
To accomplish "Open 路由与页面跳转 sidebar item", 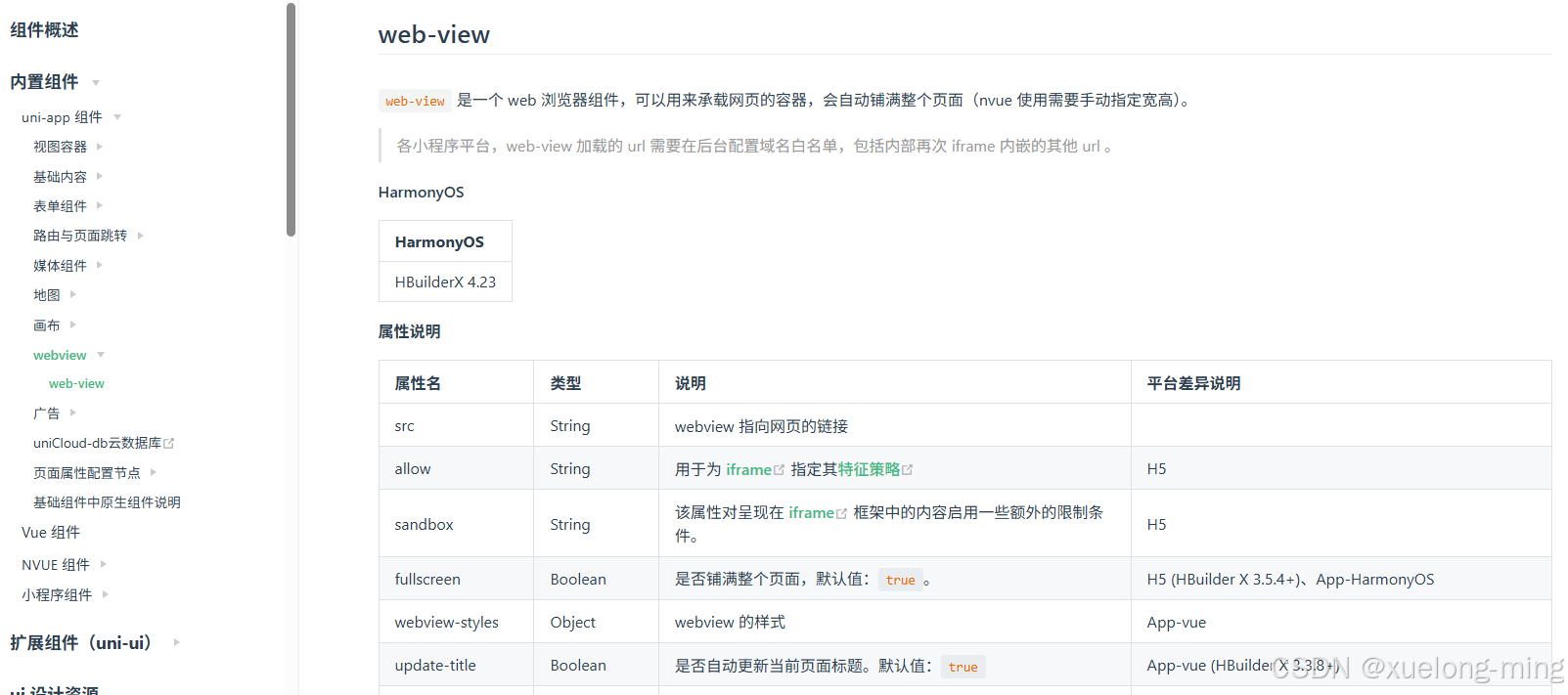I will click(80, 236).
